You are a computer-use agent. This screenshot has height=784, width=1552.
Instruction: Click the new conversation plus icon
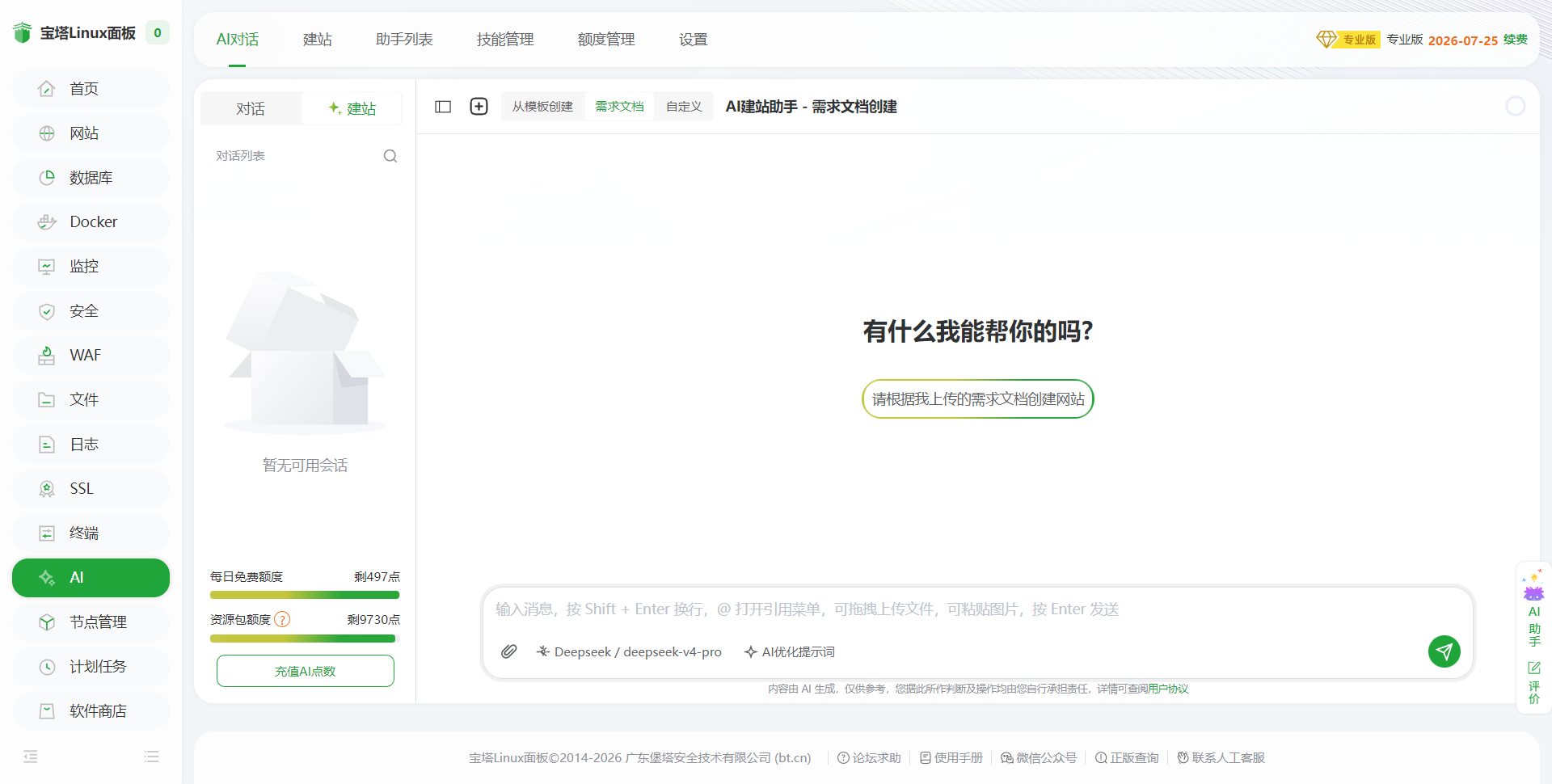point(479,107)
